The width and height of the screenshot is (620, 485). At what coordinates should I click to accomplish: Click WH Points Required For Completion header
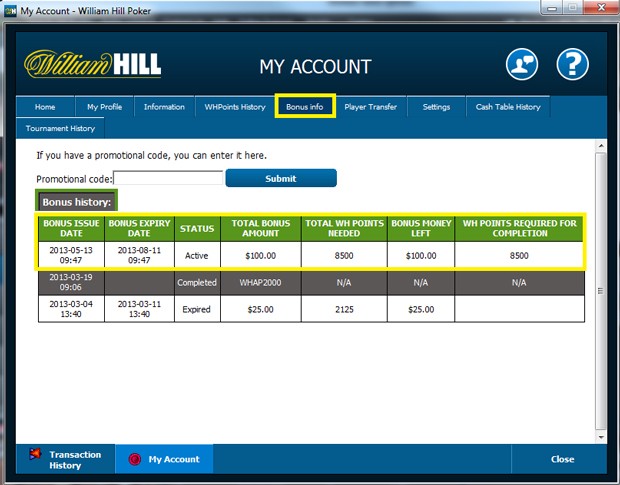[x=519, y=228]
